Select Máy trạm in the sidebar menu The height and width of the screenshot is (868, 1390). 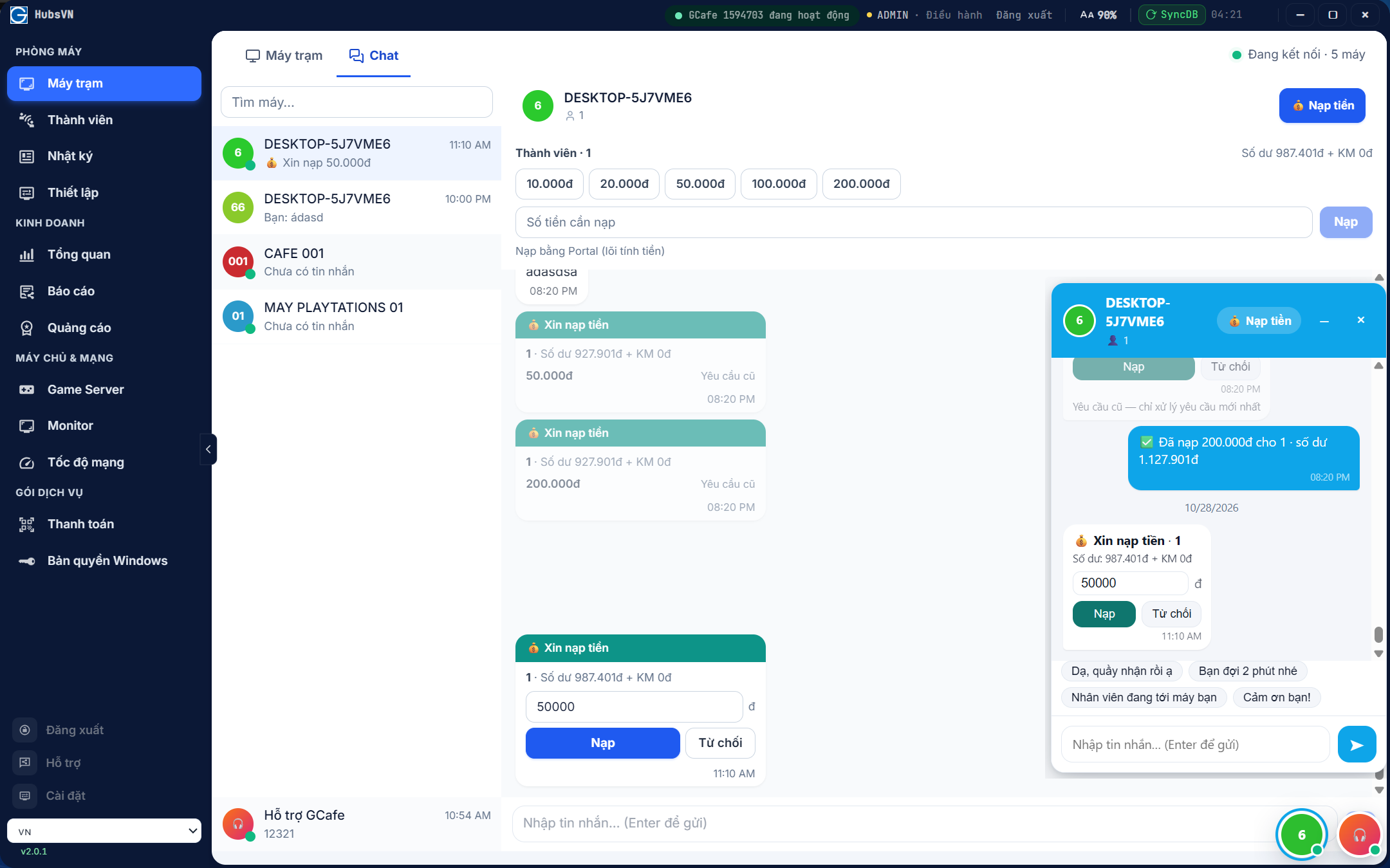tap(104, 83)
